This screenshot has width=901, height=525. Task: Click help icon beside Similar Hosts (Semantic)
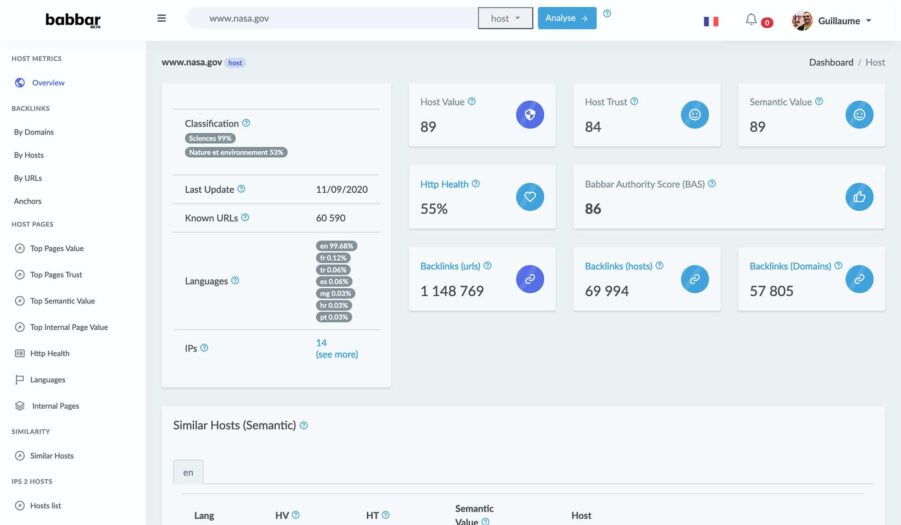303,426
